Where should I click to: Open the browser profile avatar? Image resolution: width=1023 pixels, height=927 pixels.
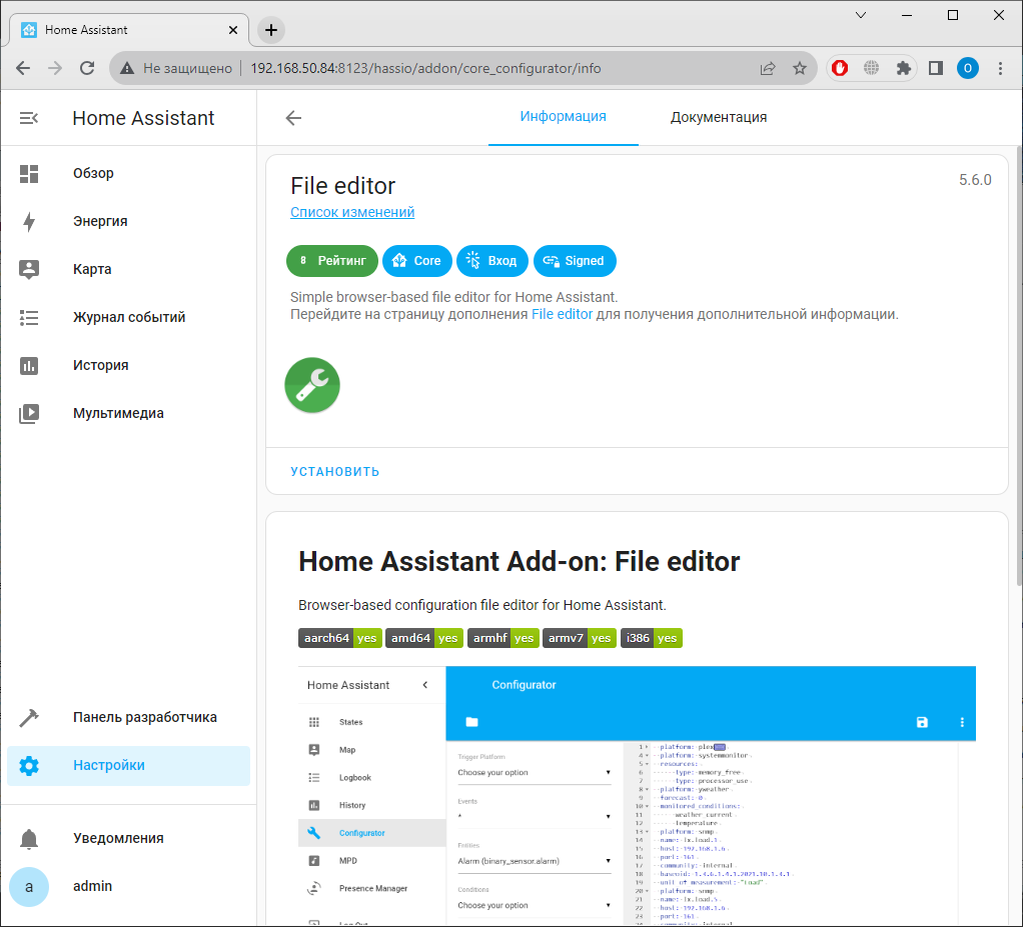(968, 68)
